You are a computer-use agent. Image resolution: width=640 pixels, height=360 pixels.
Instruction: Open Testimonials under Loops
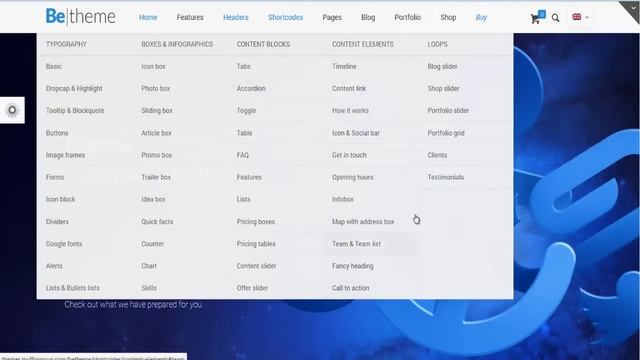coord(445,177)
